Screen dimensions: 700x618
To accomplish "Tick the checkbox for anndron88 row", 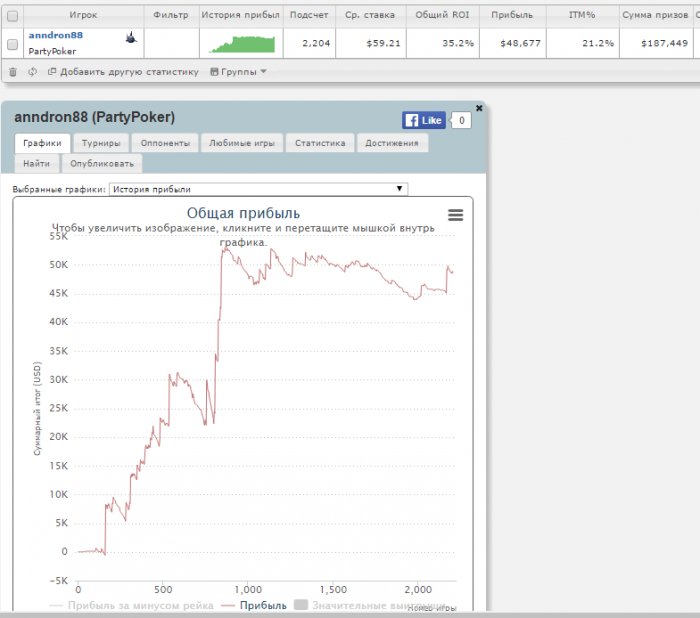I will [x=12, y=44].
